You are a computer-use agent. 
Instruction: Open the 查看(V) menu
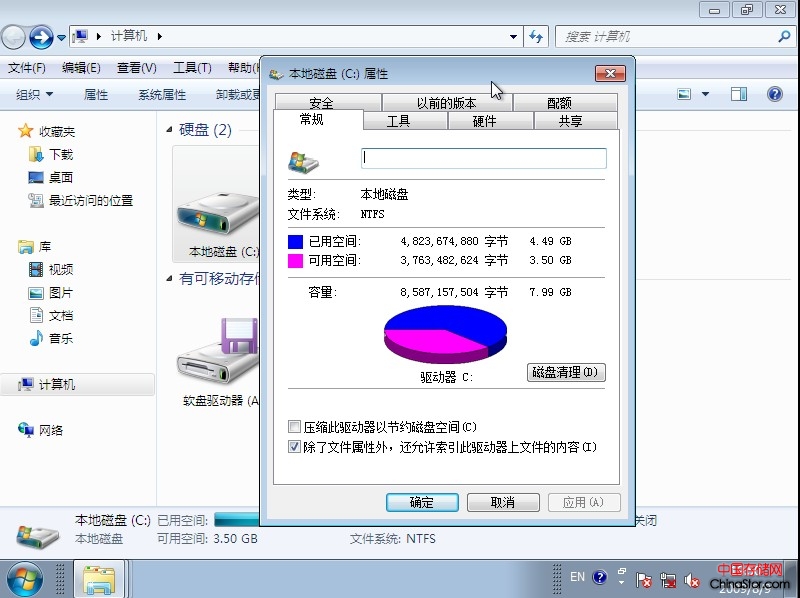(x=136, y=68)
